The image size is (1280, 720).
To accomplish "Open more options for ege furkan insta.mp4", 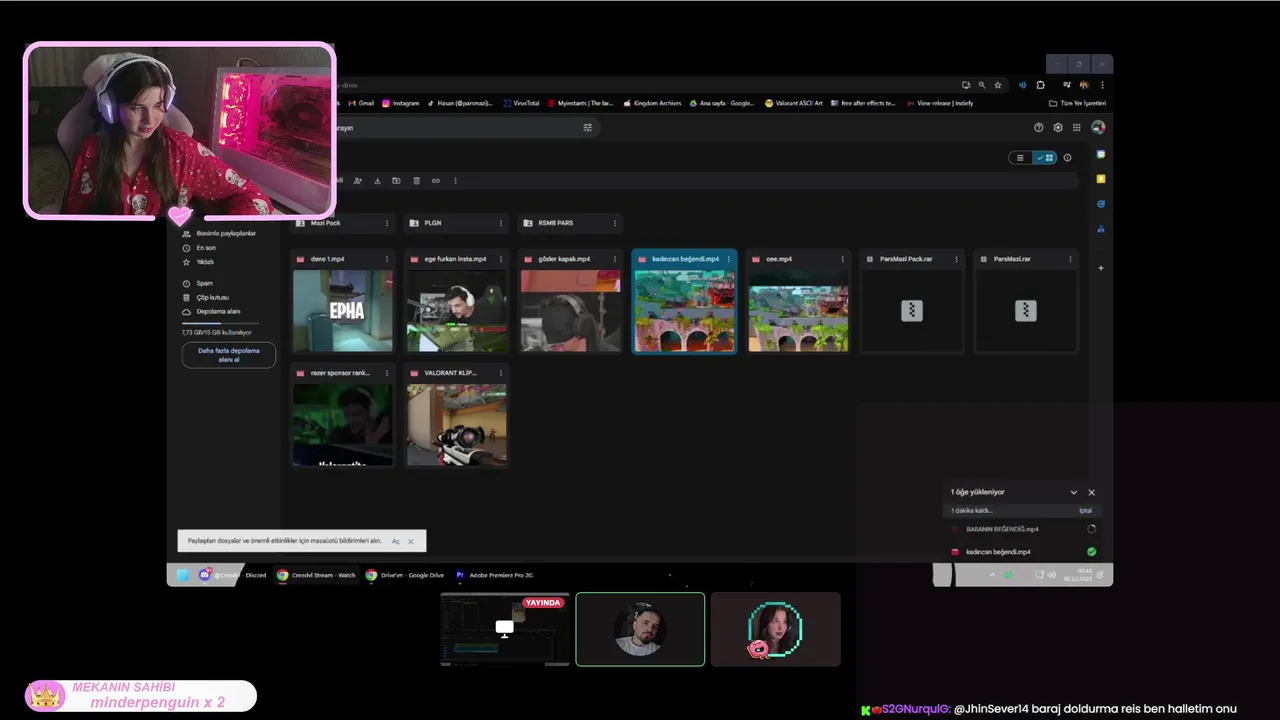I will tap(500, 259).
